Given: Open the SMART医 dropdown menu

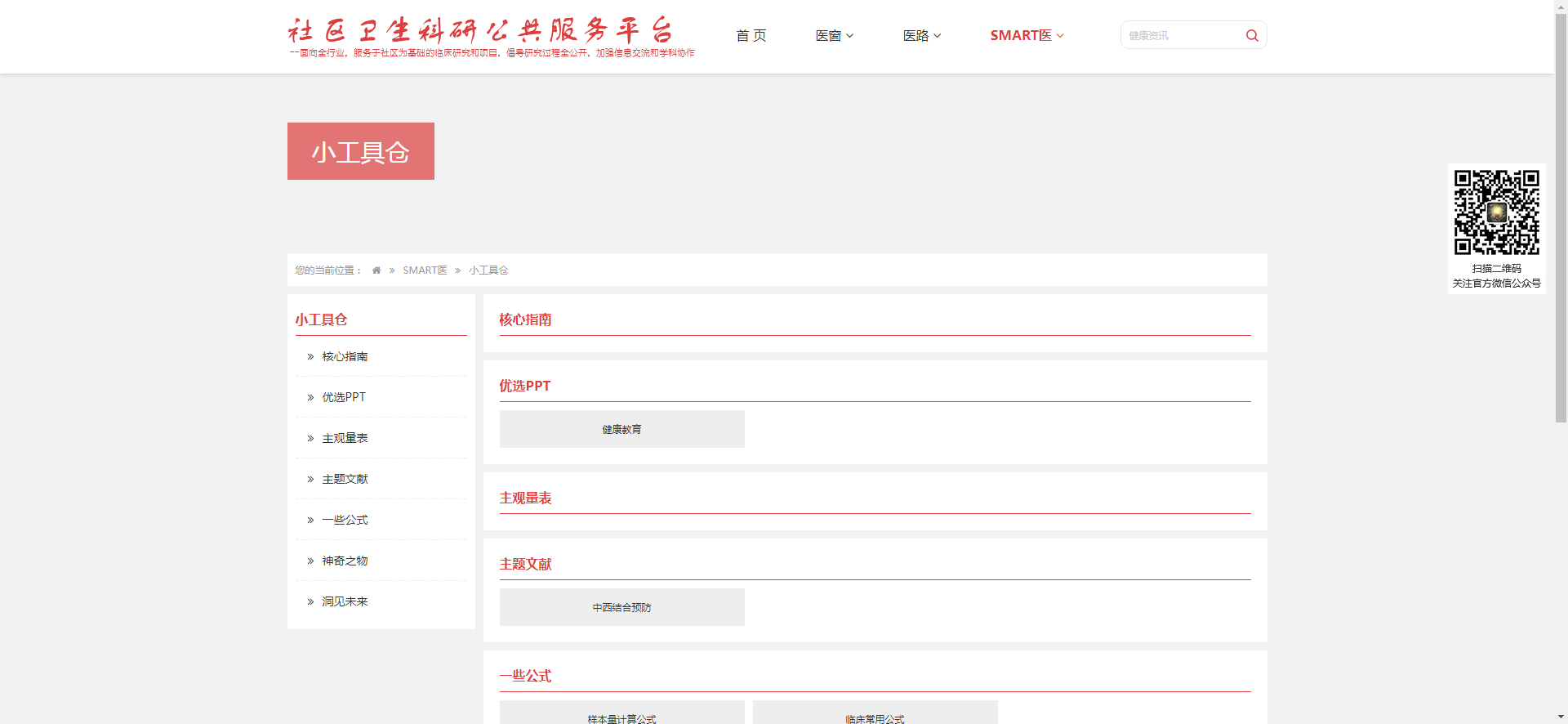Looking at the screenshot, I should coord(1026,36).
